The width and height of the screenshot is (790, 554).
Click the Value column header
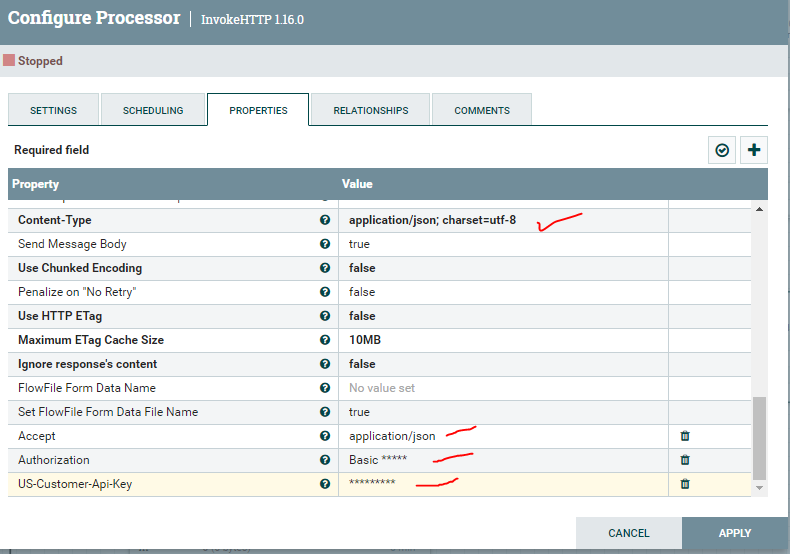coord(357,184)
